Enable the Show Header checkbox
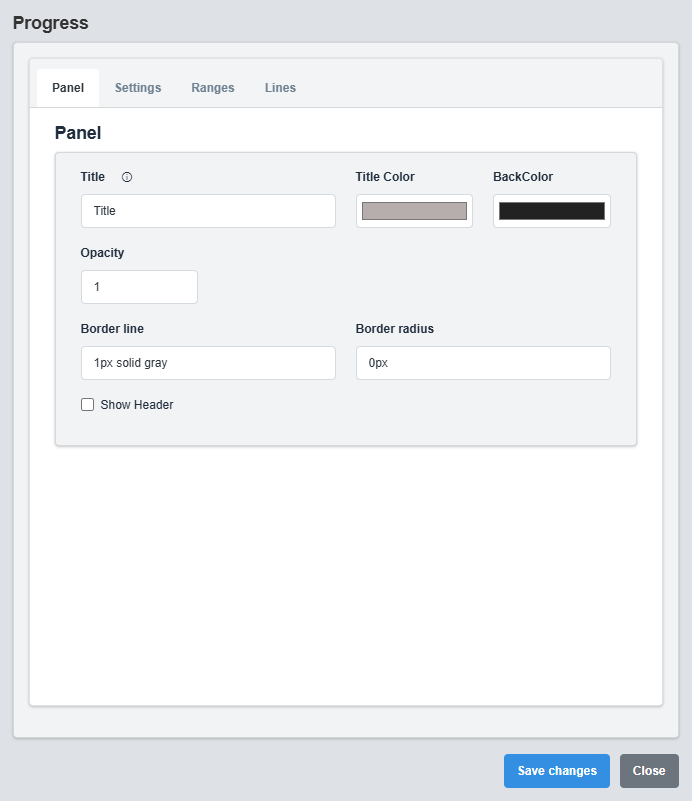 [87, 405]
